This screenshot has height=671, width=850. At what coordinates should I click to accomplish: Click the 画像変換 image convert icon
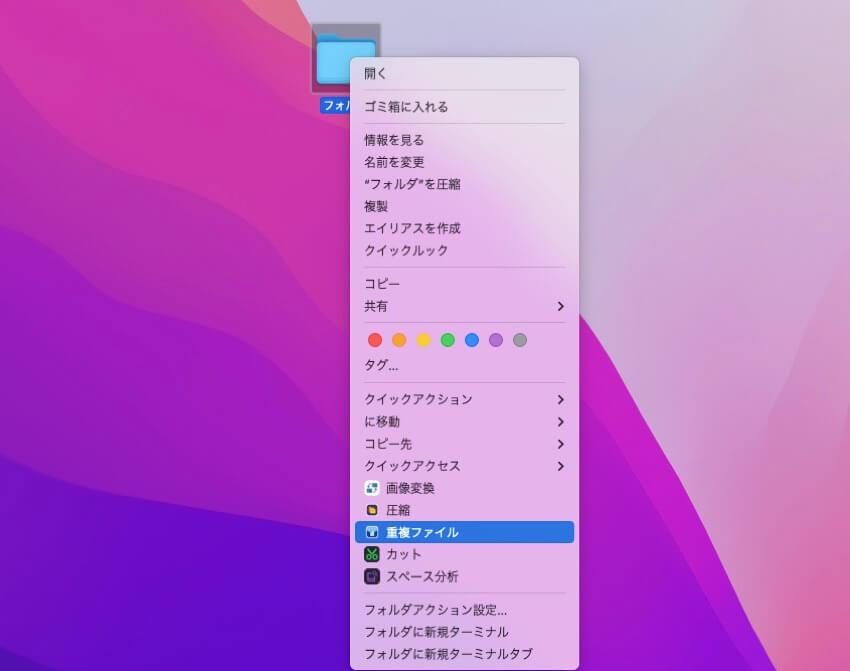(x=372, y=488)
